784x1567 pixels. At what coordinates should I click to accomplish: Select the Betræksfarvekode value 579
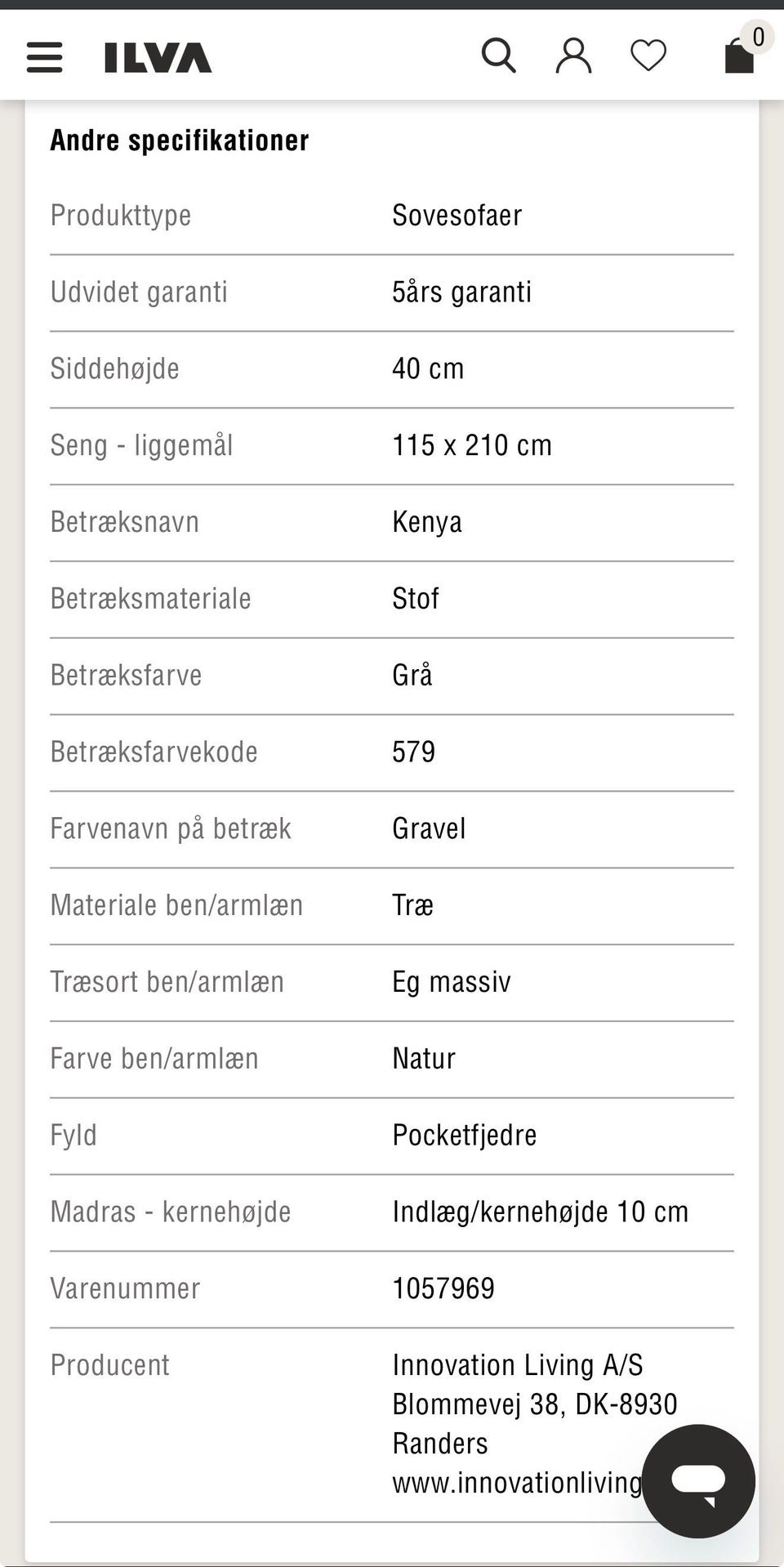point(413,752)
